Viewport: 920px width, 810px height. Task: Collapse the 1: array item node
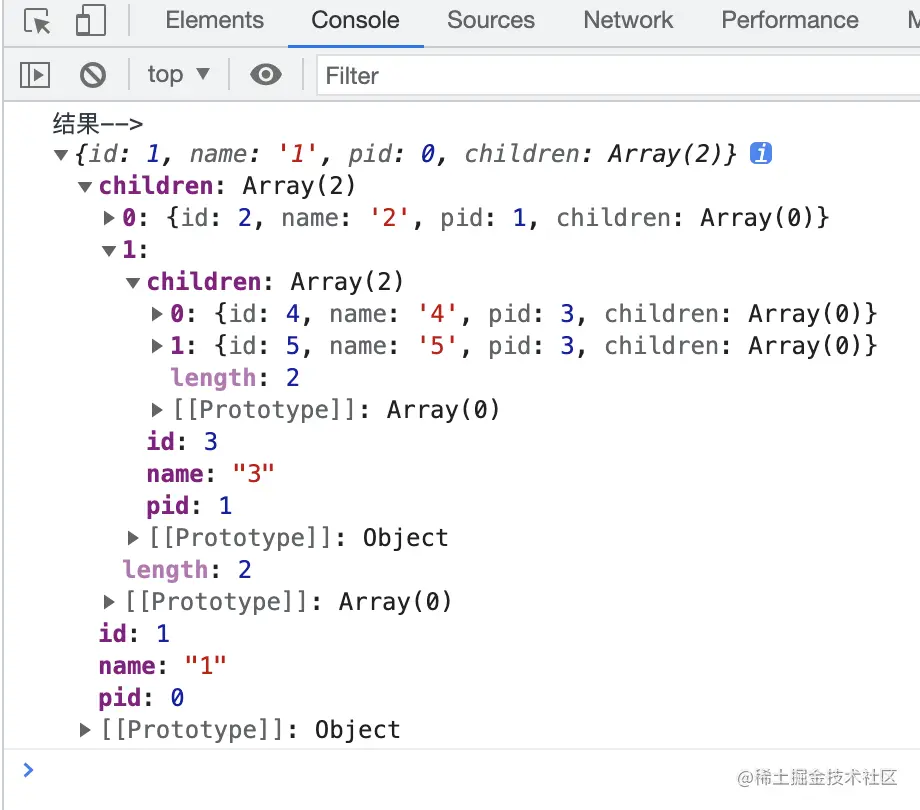(x=109, y=250)
